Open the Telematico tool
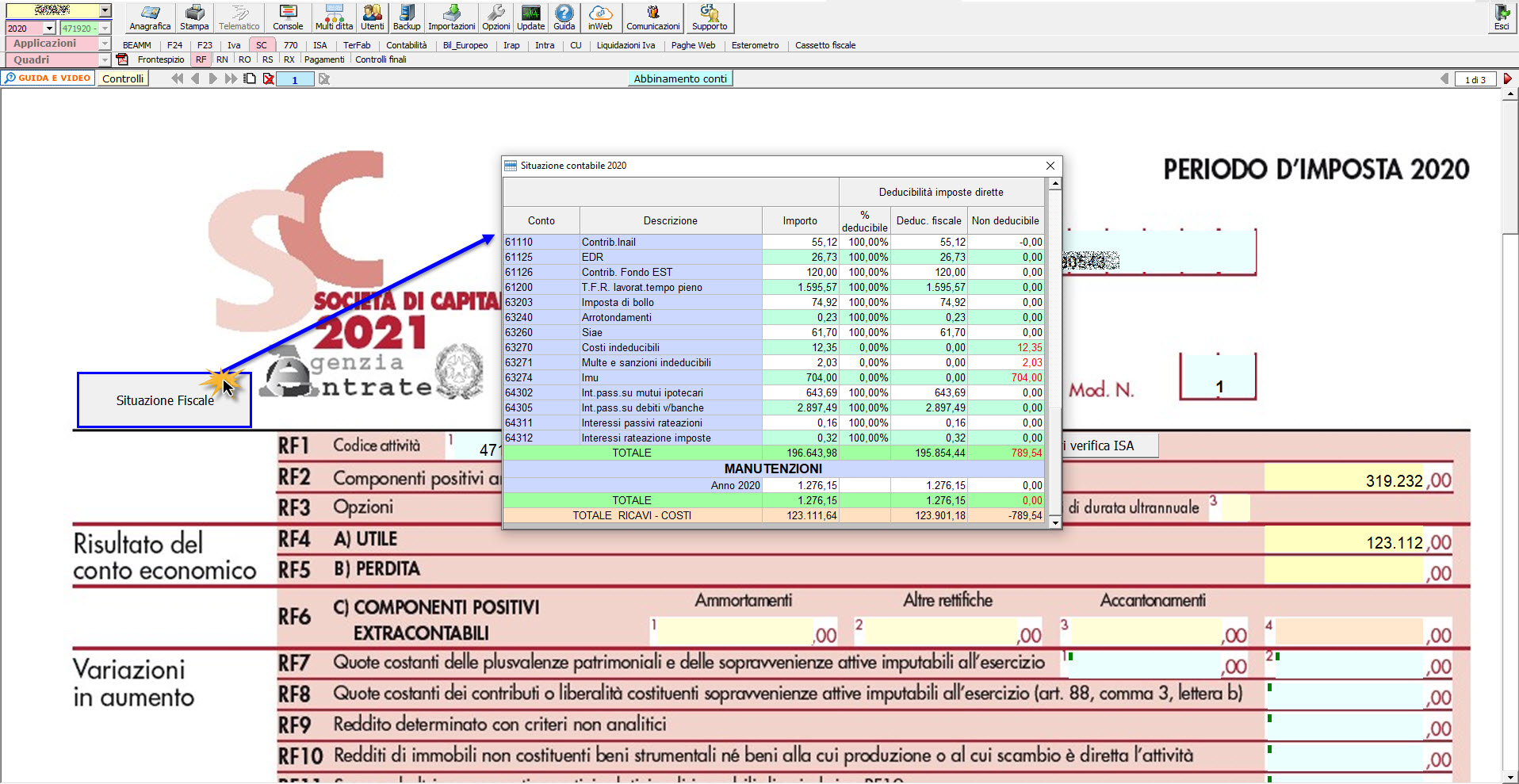 click(x=239, y=17)
